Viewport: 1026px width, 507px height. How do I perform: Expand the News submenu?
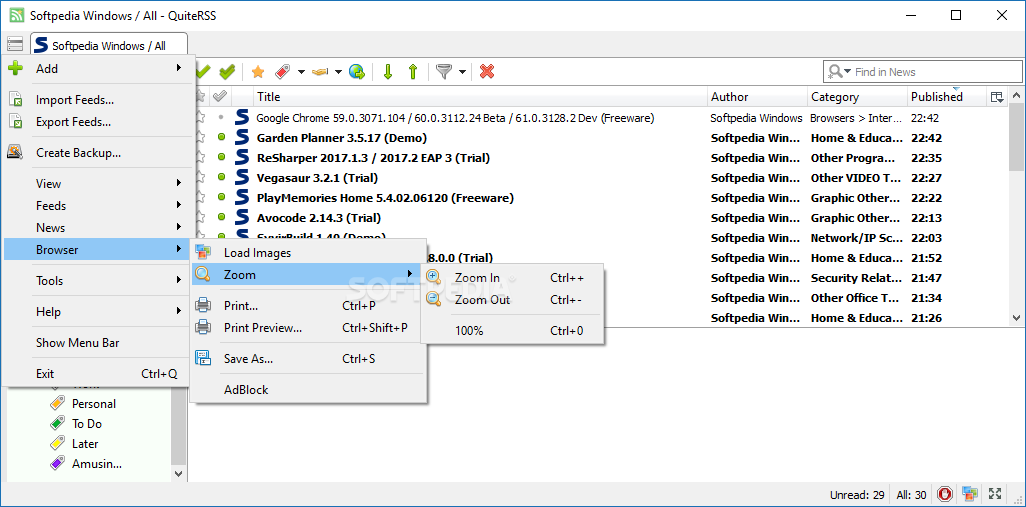click(179, 228)
